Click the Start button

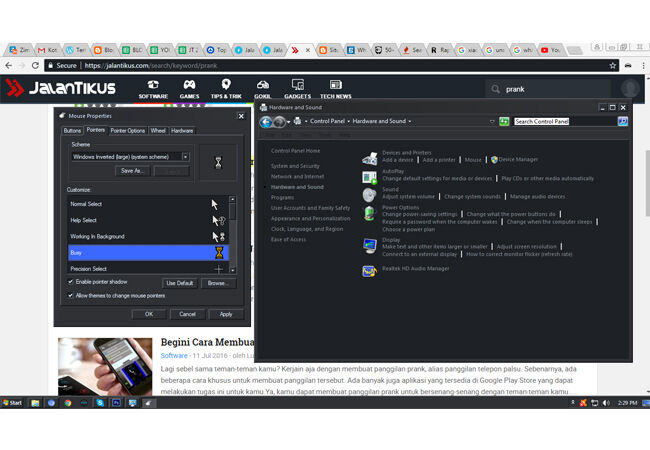[12, 403]
